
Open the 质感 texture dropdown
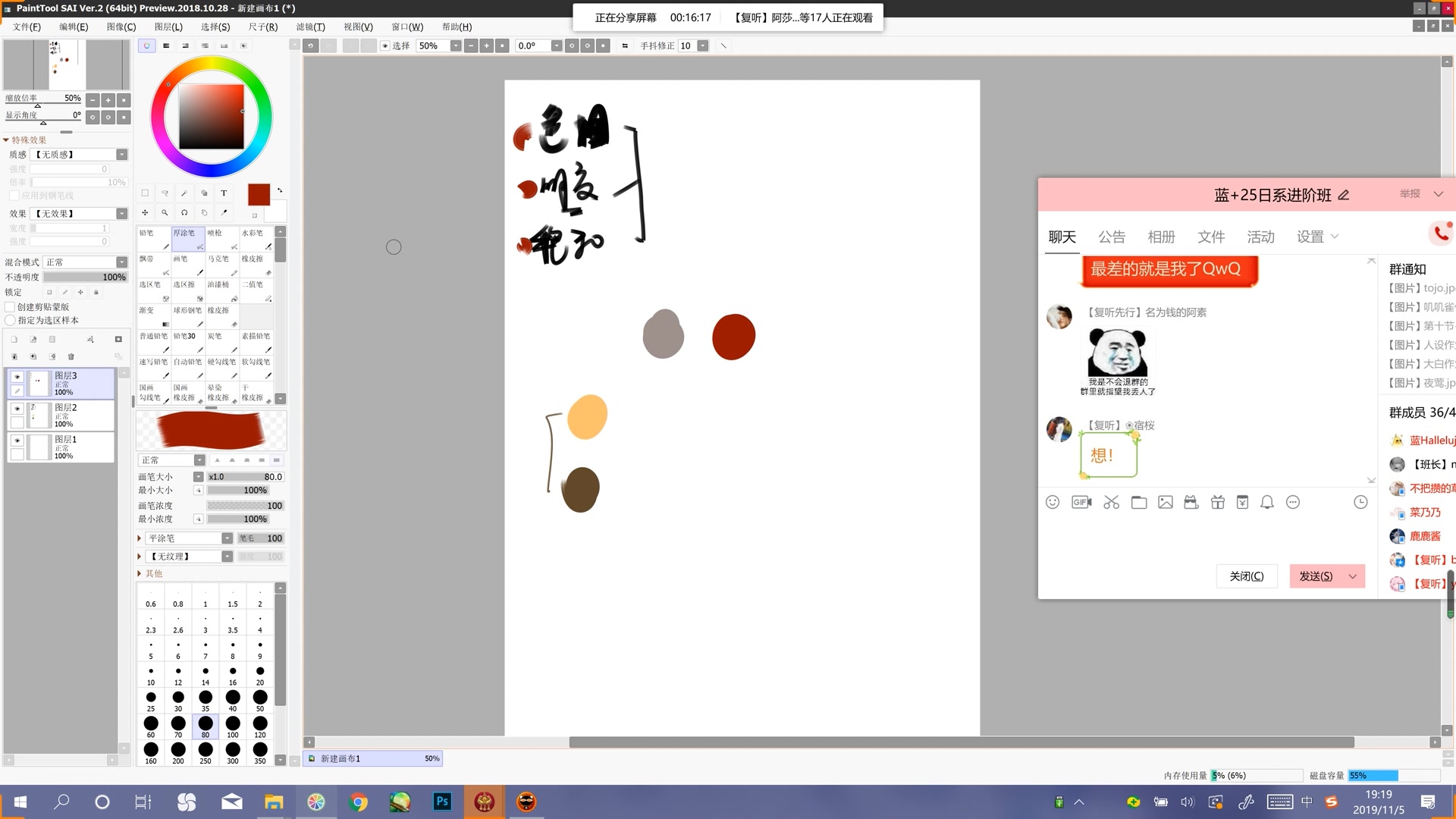point(80,155)
